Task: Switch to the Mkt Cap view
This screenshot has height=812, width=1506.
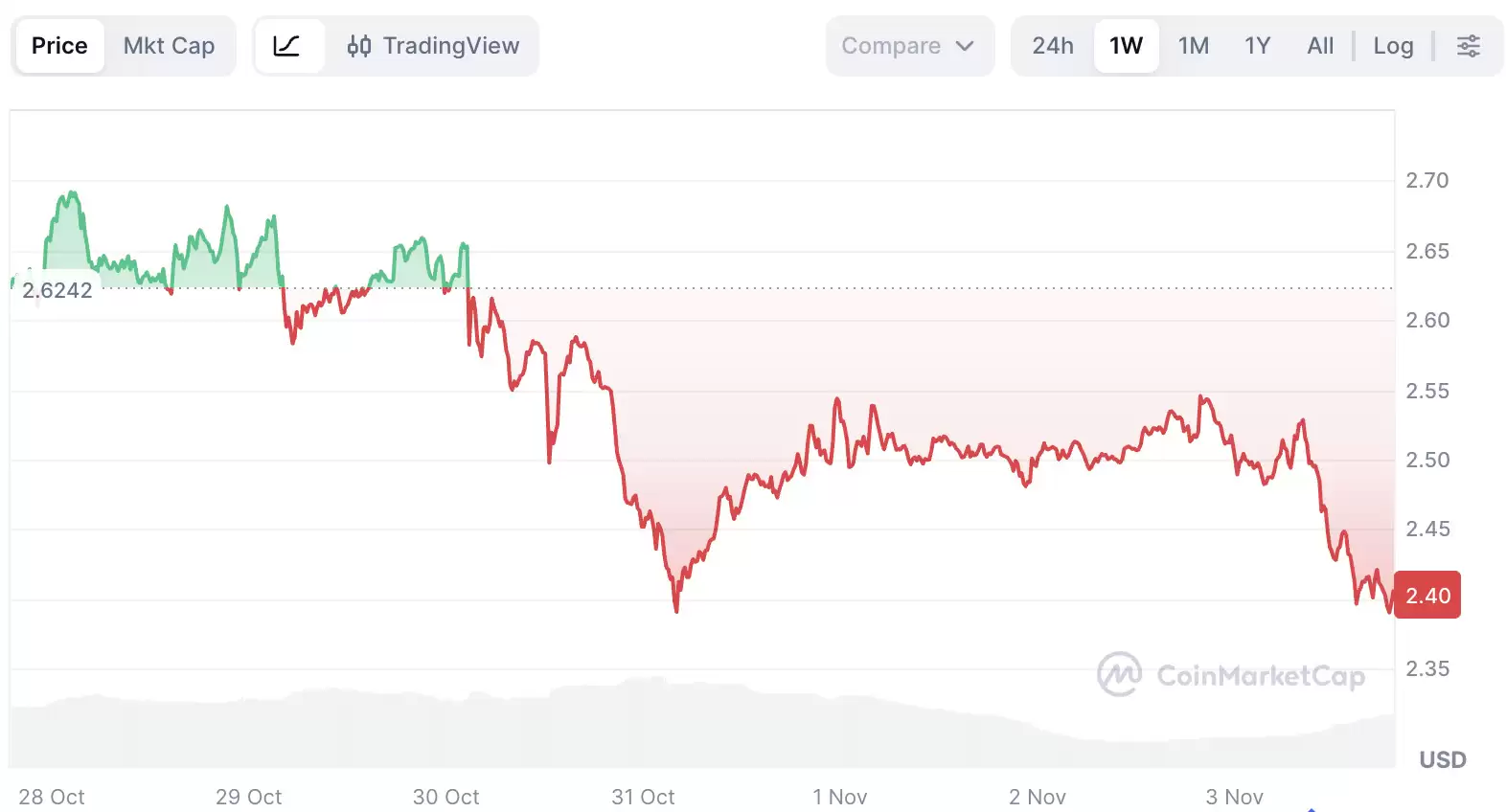Action: click(x=169, y=45)
